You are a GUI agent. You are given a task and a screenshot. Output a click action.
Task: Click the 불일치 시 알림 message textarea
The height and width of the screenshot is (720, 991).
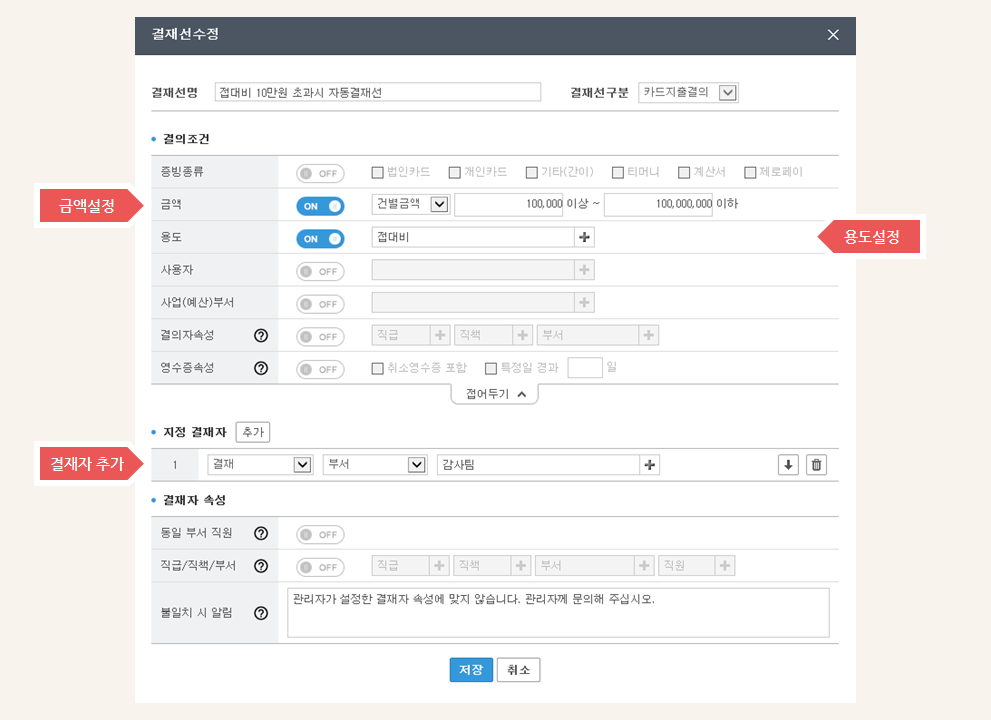pyautogui.click(x=558, y=613)
